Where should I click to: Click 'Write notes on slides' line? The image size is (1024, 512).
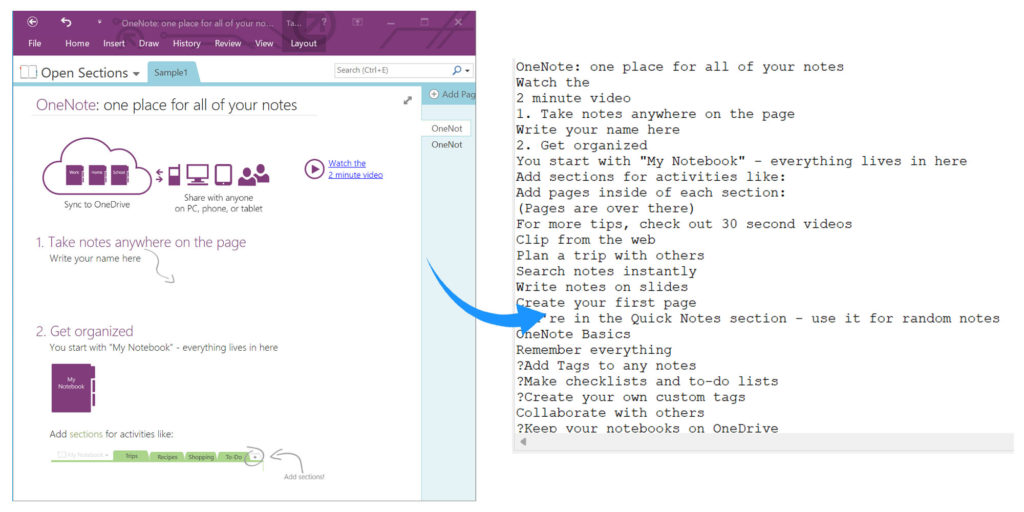click(602, 287)
